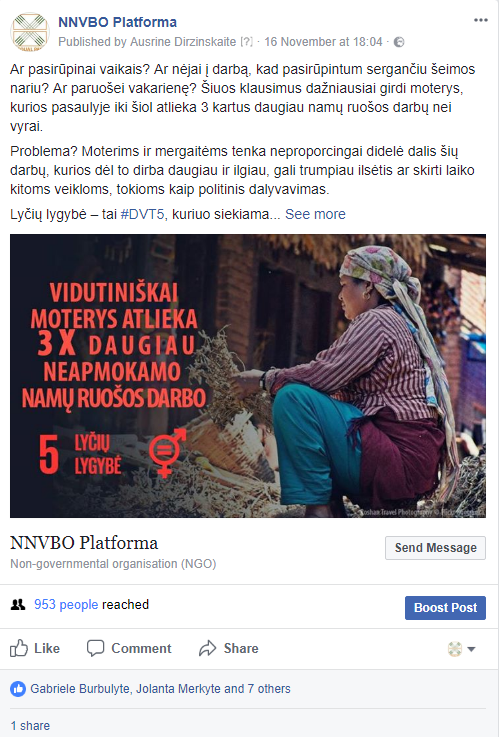Click Ausrine Dirzinskaite publisher name
499x737 pixels.
pos(183,42)
